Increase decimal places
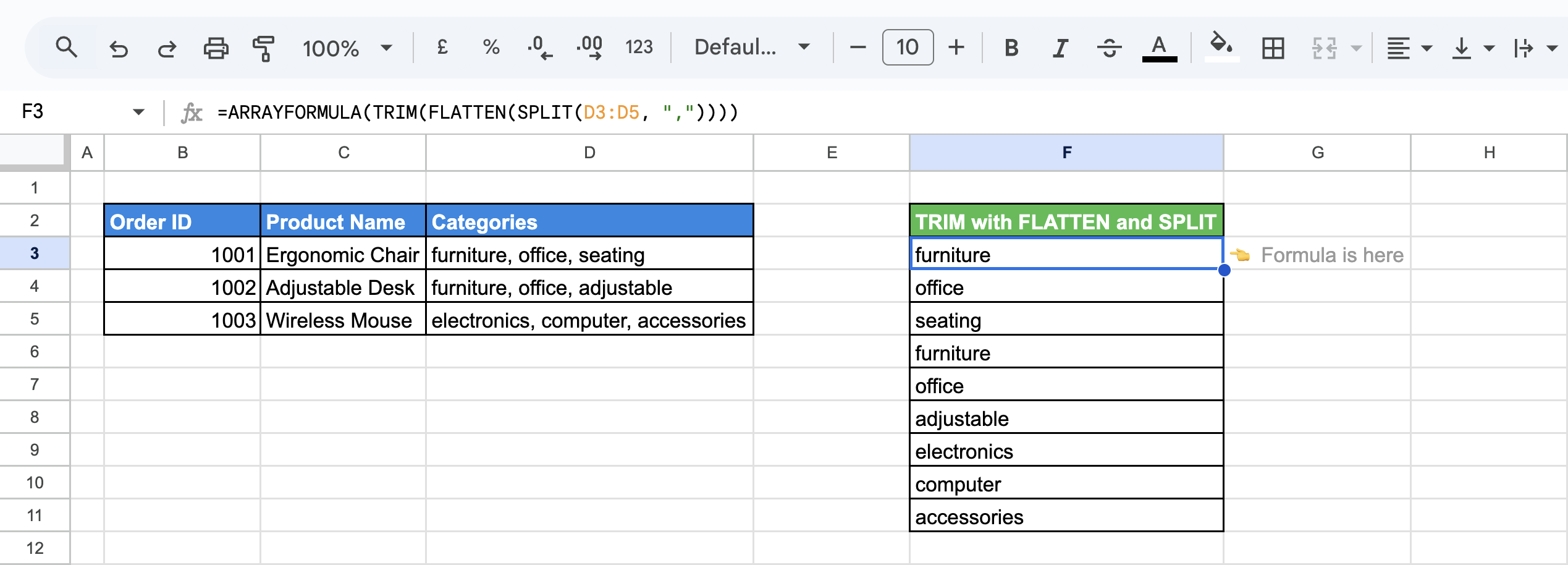1568x565 pixels. 589,48
